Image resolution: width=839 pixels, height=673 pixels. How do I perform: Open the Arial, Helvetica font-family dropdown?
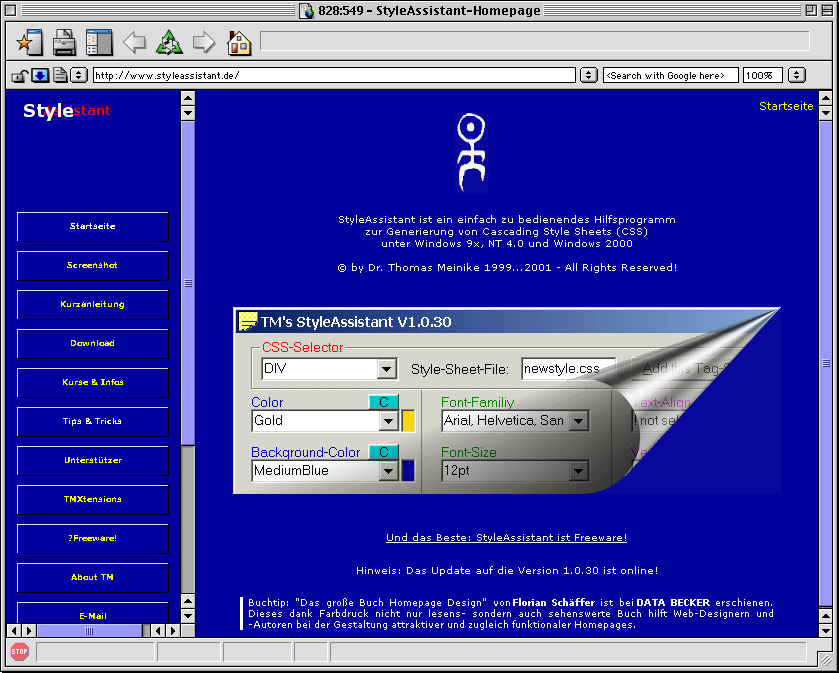pyautogui.click(x=578, y=421)
